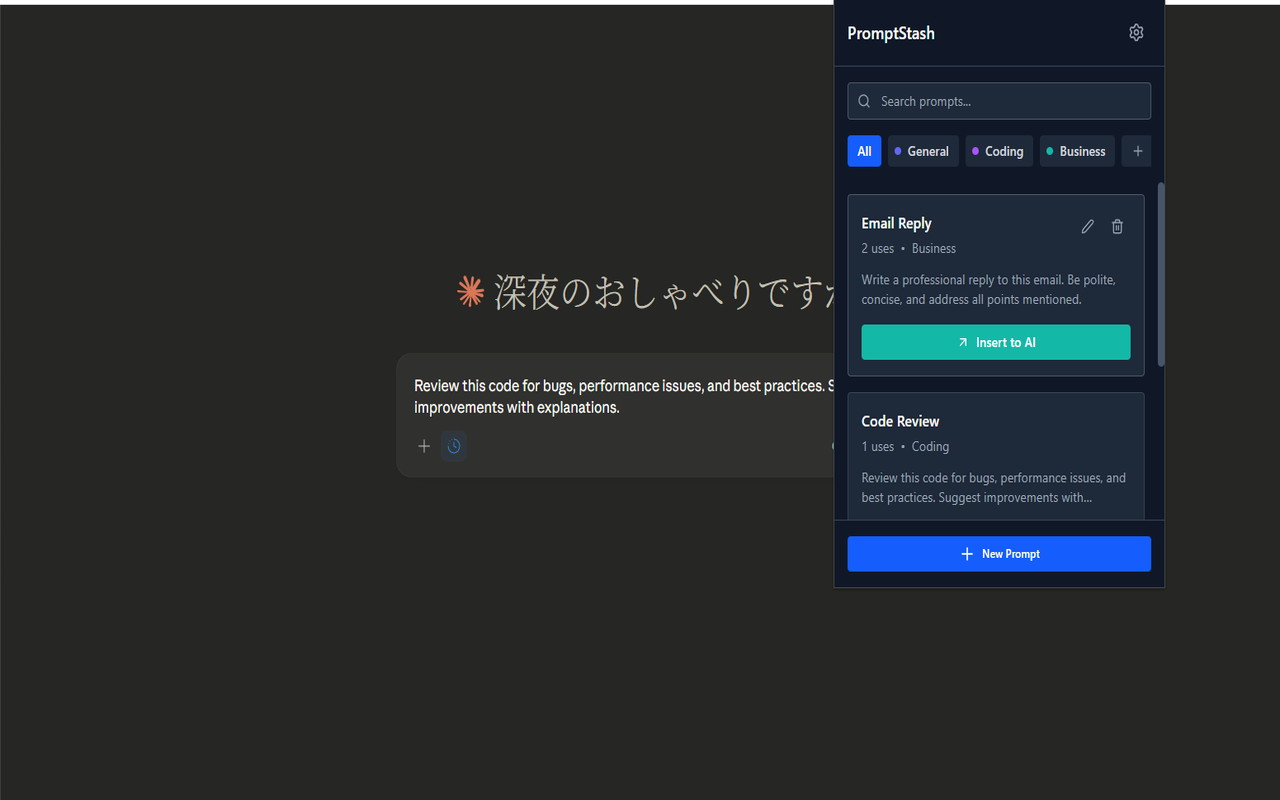
Task: Open the attachment plus icon in the chat box
Action: pos(424,446)
